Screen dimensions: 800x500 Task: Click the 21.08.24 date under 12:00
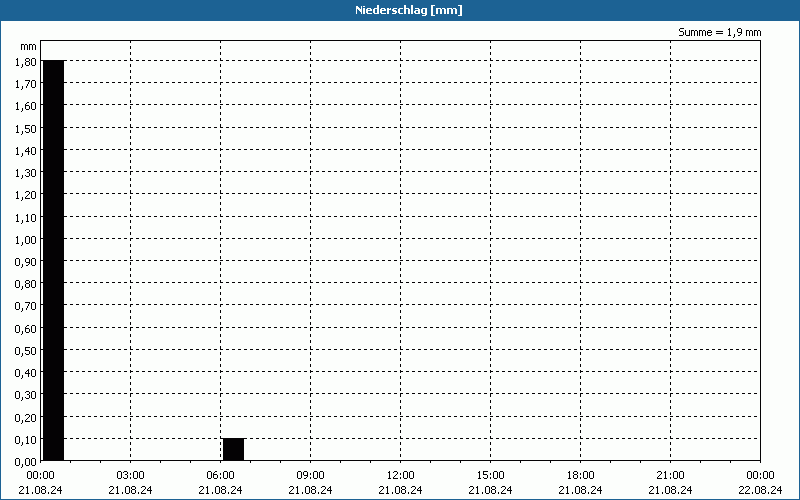[401, 490]
